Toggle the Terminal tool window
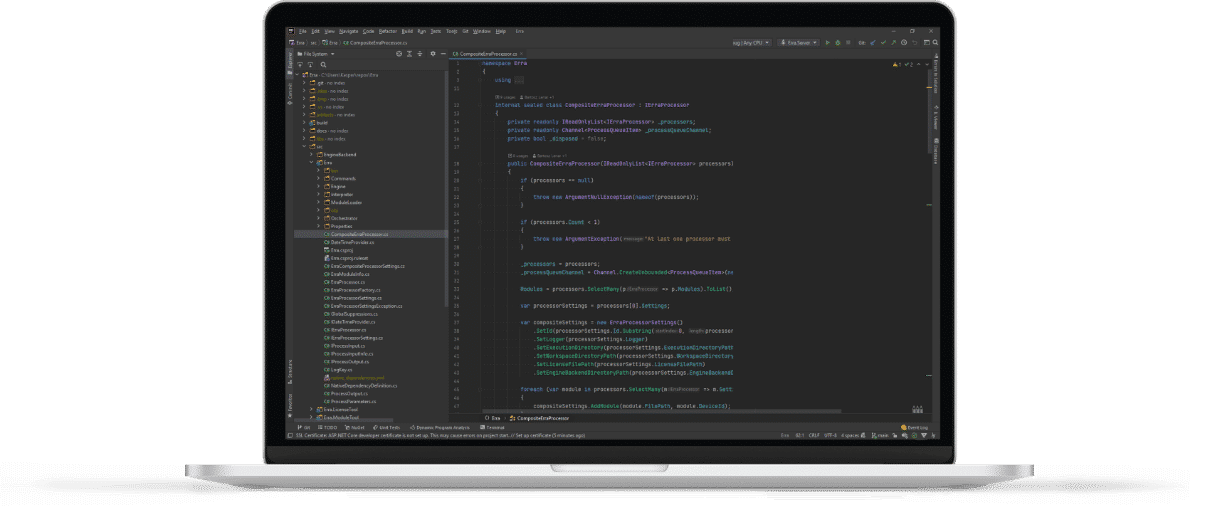The width and height of the screenshot is (1221, 508). point(494,427)
